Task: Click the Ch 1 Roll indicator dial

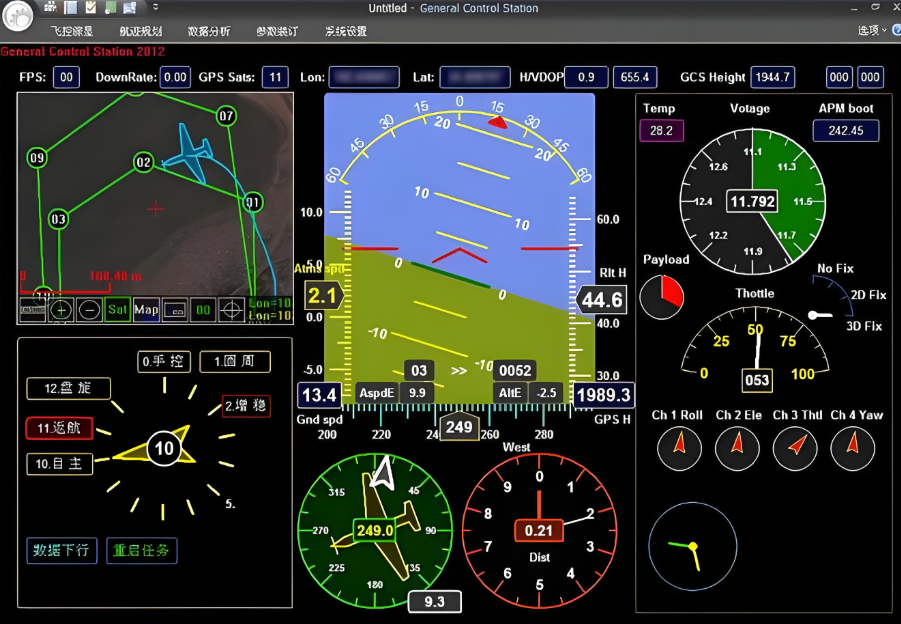Action: point(679,447)
